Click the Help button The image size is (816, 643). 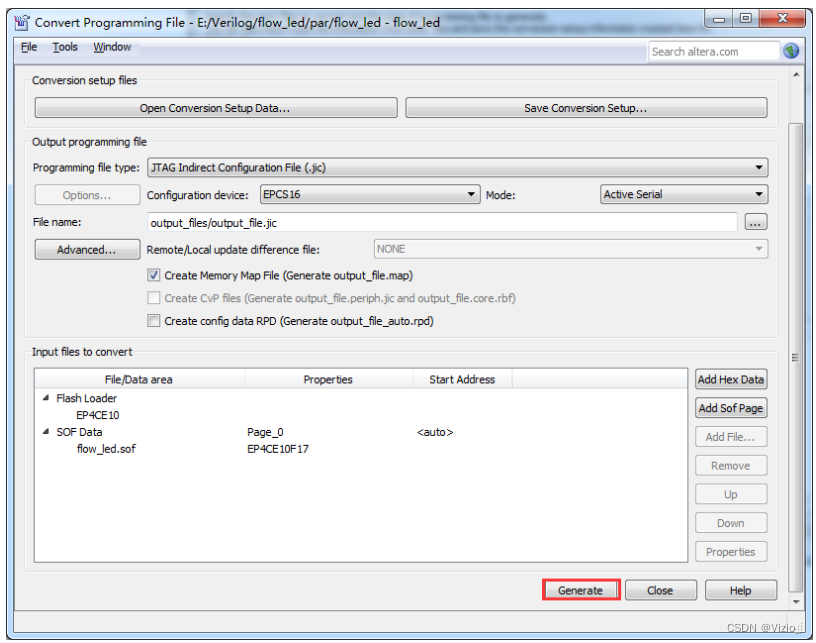click(741, 590)
